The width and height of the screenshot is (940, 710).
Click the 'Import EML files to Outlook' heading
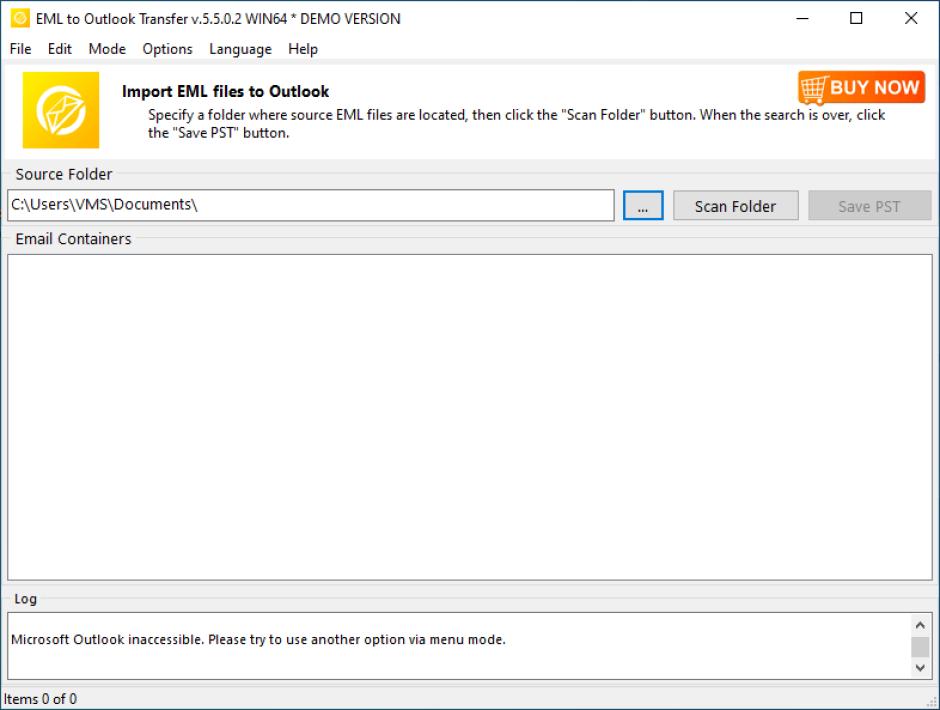pos(225,91)
